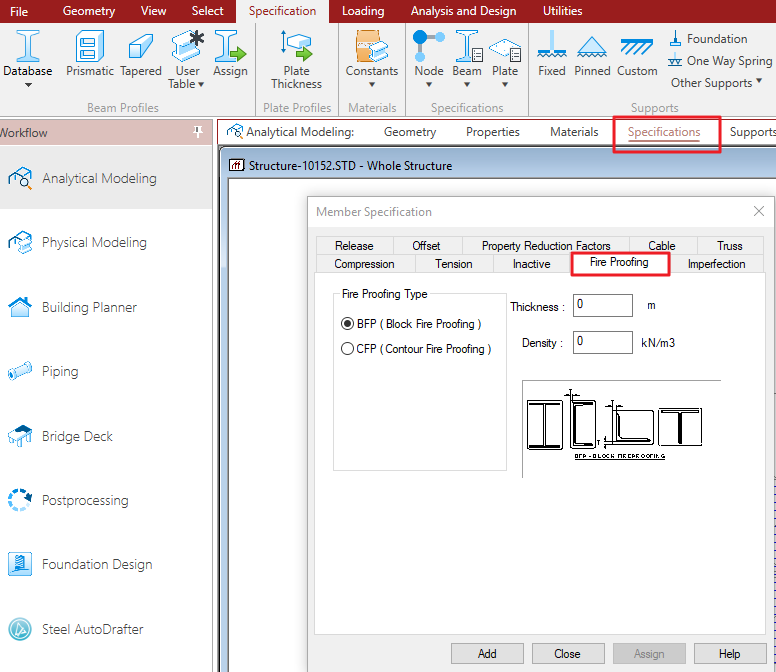
Task: Click the Assign beam profile icon
Action: 230,52
